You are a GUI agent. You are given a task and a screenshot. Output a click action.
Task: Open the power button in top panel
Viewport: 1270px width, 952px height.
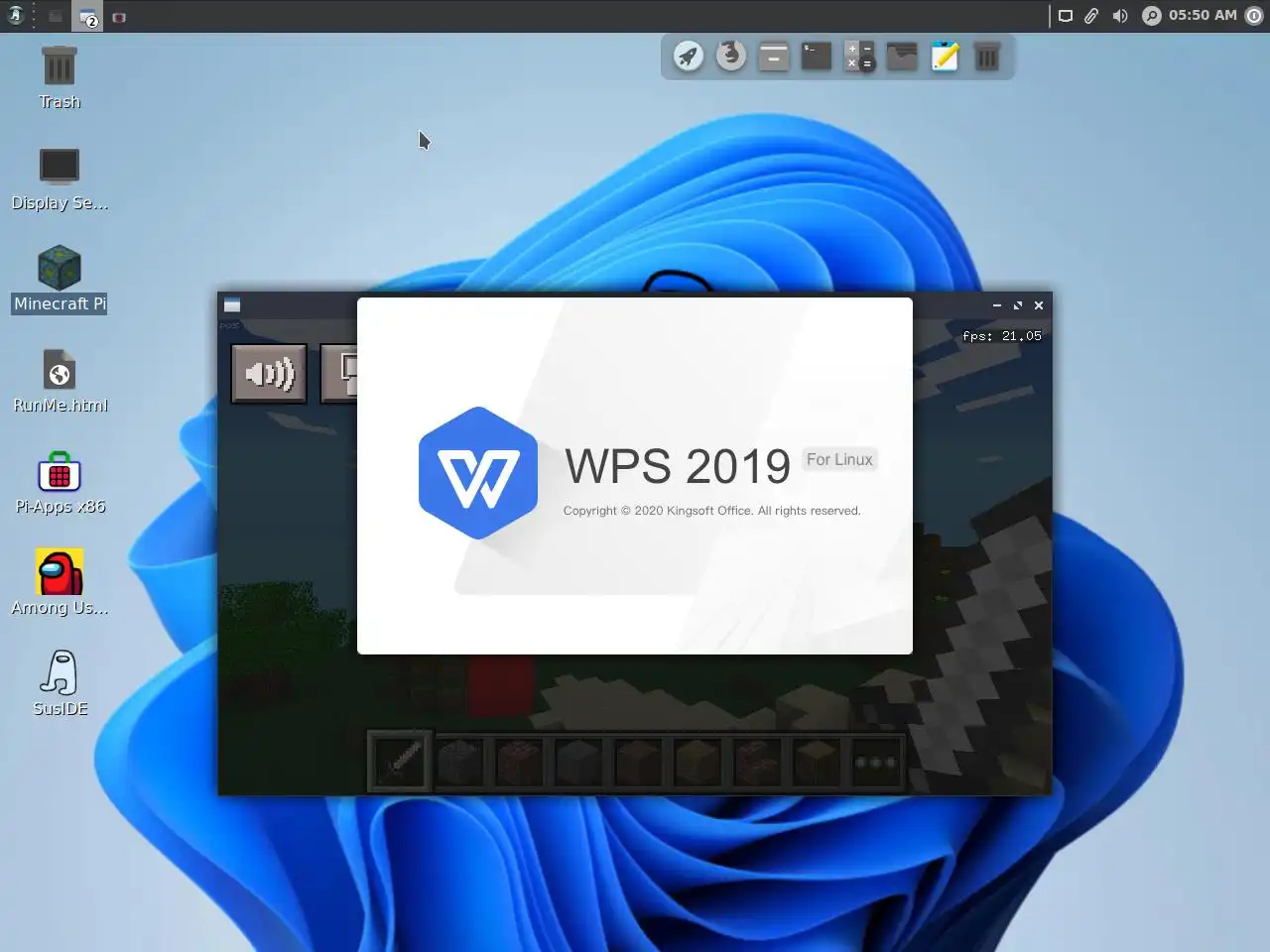(1254, 16)
